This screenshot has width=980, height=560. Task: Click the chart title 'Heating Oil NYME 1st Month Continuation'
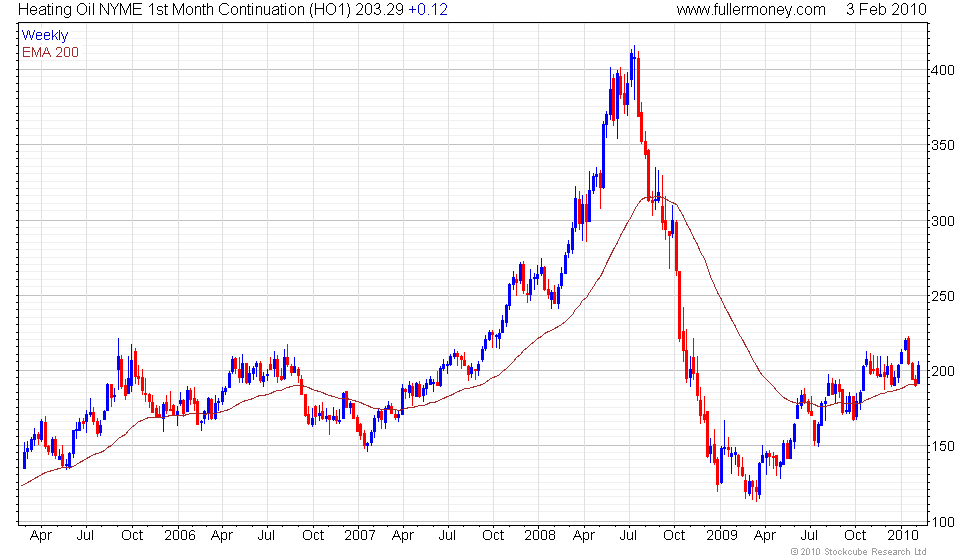pos(161,10)
